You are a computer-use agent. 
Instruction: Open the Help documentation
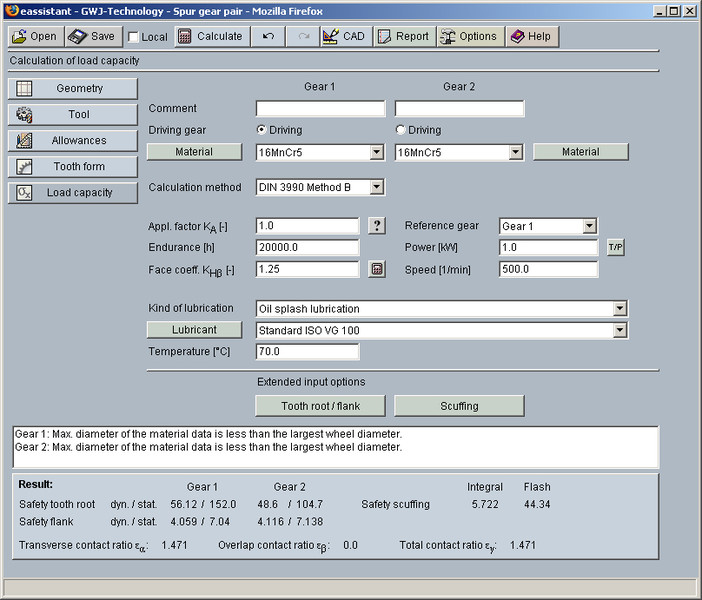[531, 36]
